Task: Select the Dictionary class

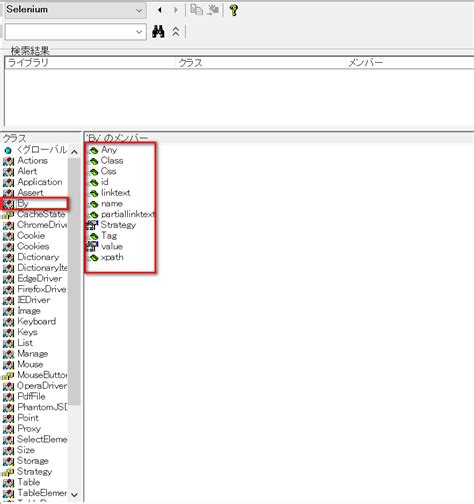Action: [31, 257]
